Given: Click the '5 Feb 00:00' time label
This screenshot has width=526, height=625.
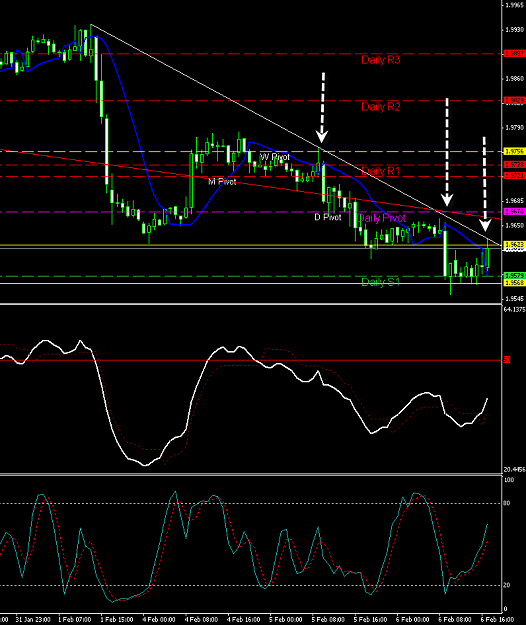Looking at the screenshot, I should [286, 620].
